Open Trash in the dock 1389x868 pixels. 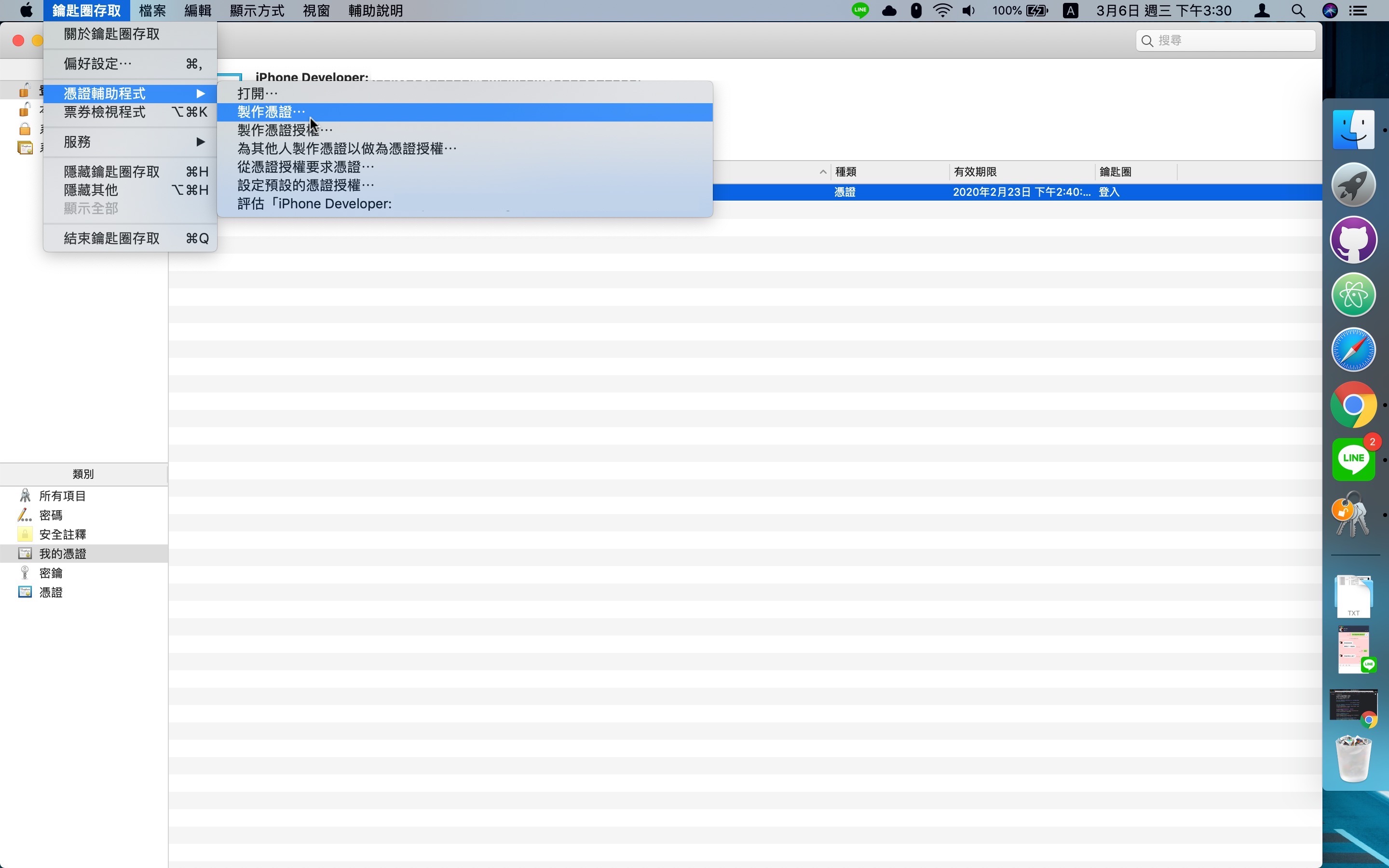pyautogui.click(x=1353, y=759)
